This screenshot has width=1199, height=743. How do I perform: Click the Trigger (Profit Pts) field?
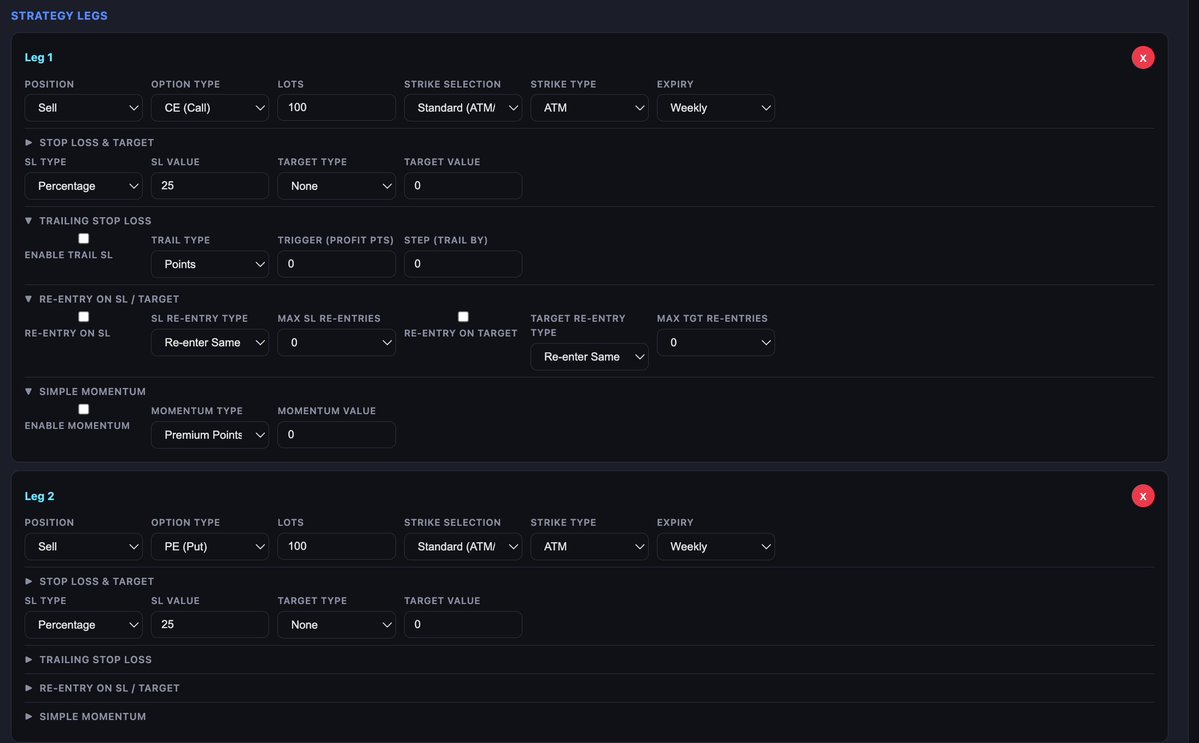pyautogui.click(x=336, y=264)
